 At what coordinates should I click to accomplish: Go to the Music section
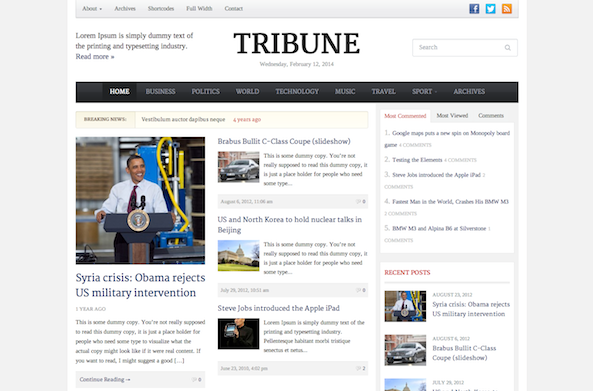click(x=345, y=92)
